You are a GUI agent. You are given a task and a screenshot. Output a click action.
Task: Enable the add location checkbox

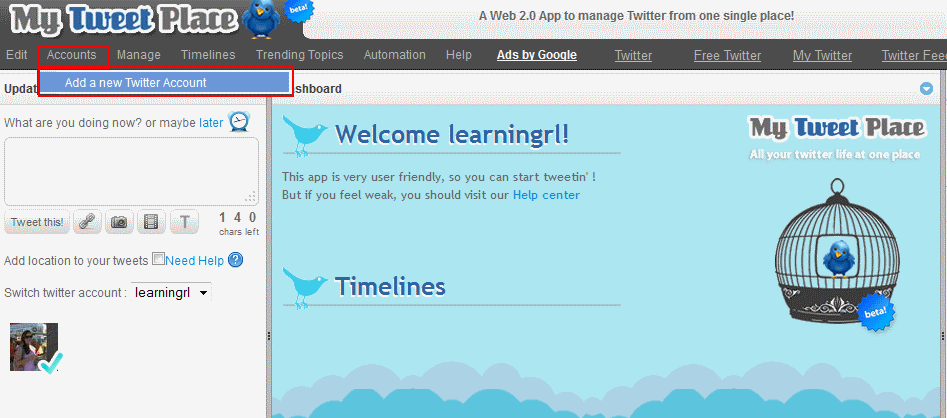click(158, 259)
